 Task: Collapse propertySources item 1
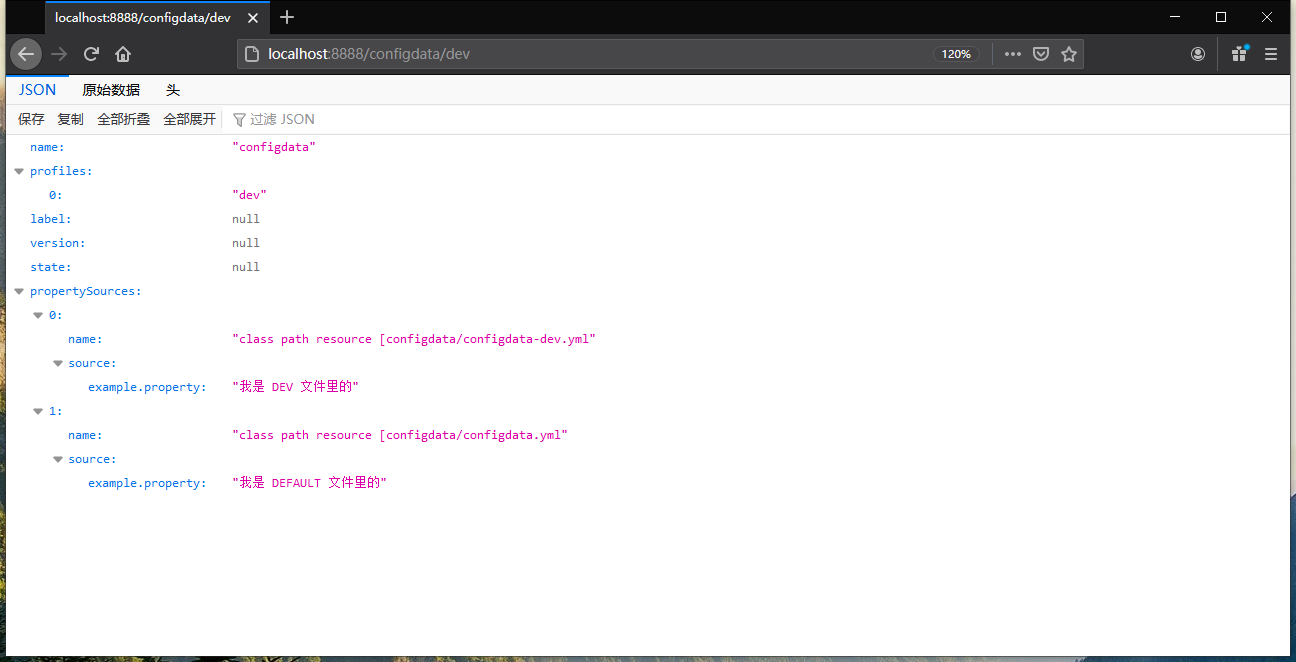(38, 411)
